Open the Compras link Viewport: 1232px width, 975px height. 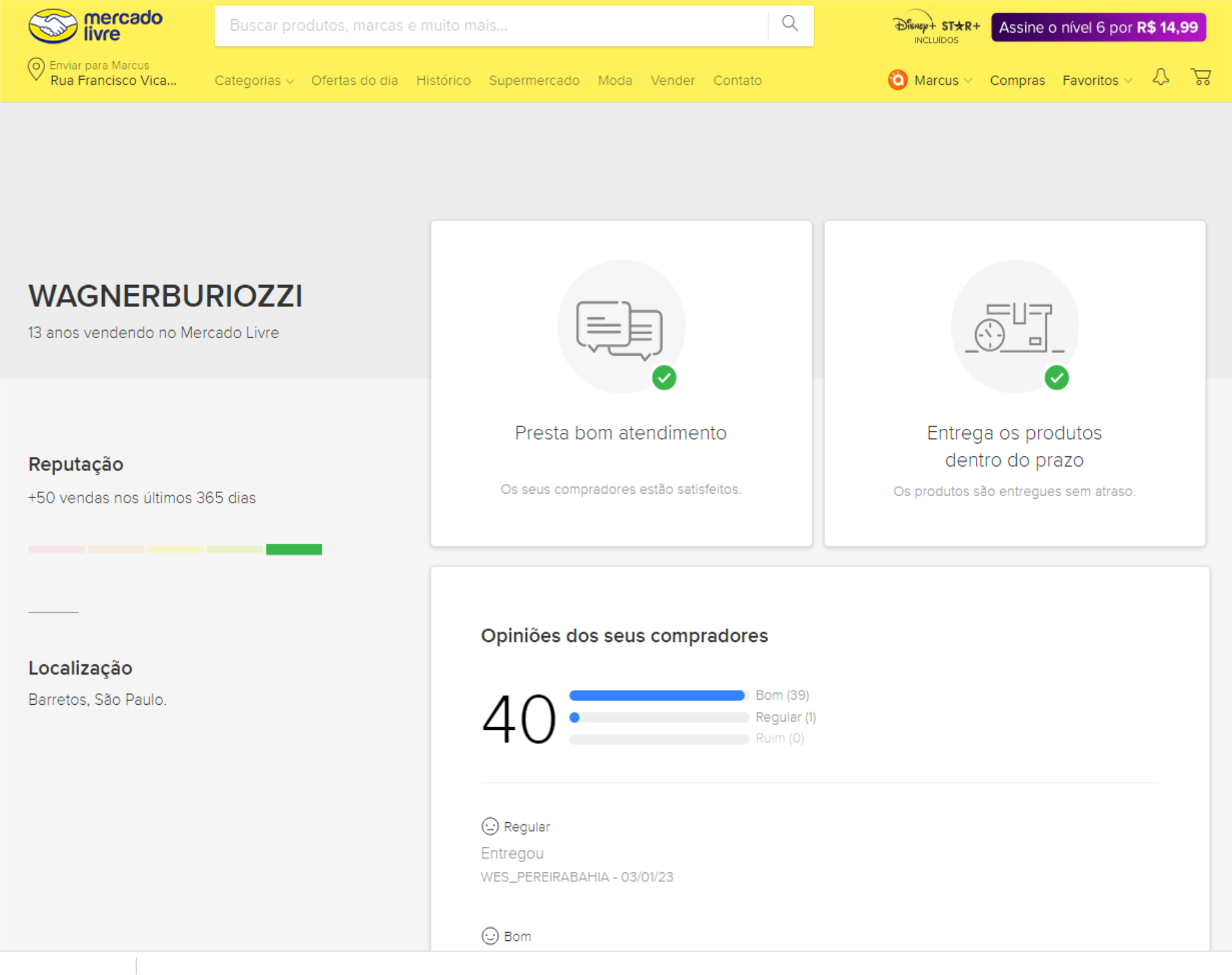click(x=1017, y=81)
